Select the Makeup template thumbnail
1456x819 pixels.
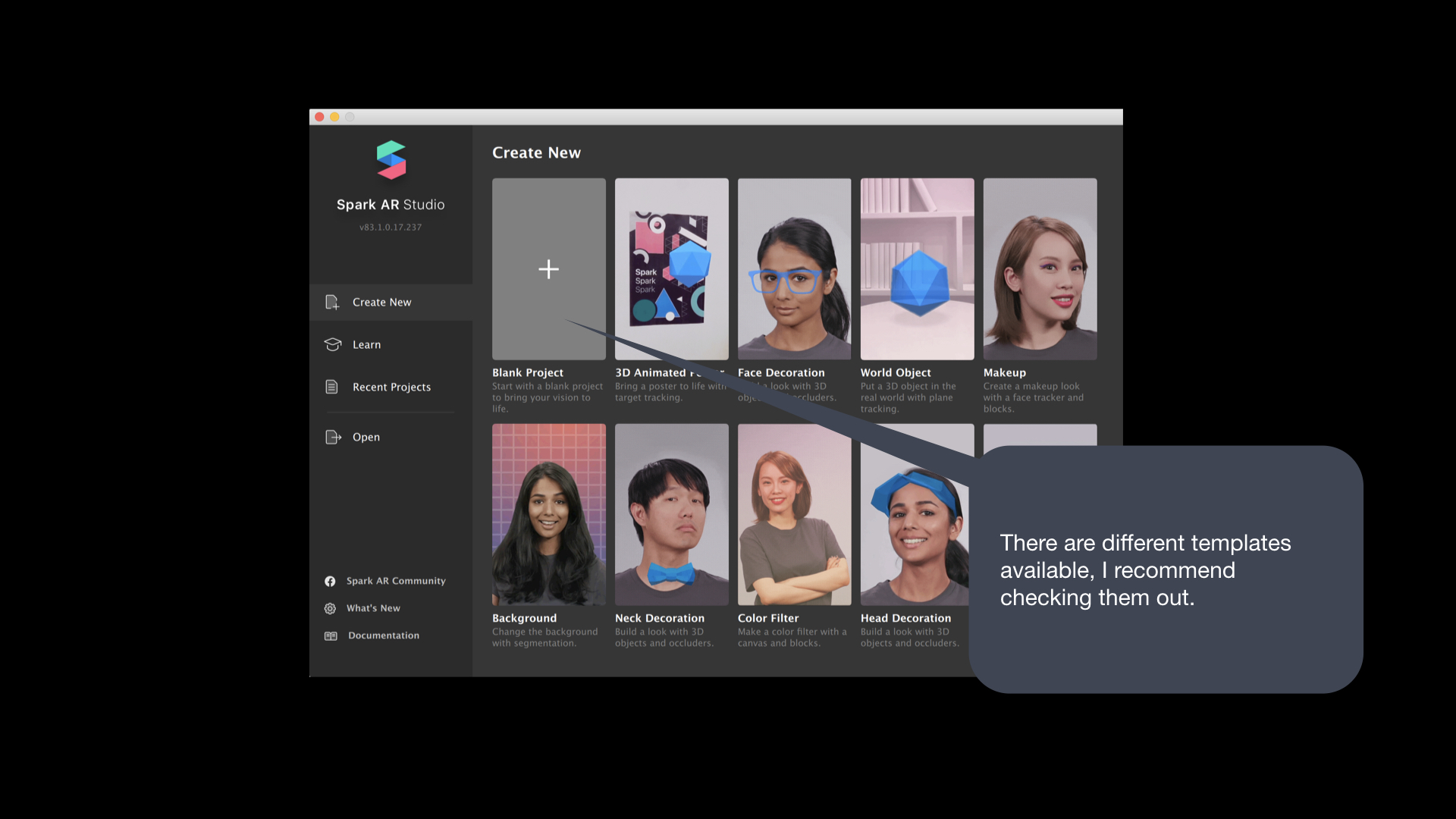click(1040, 268)
